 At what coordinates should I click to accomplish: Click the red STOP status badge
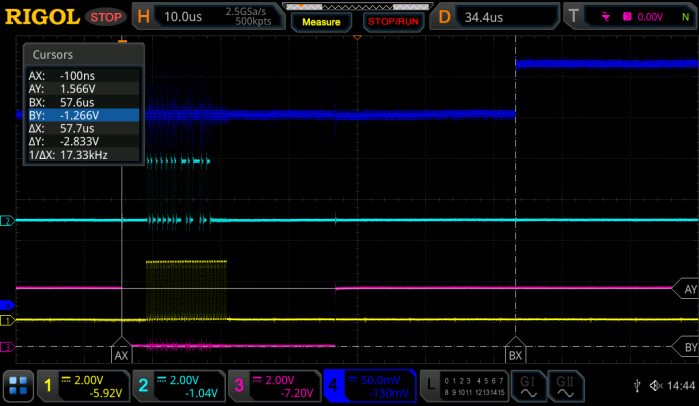pos(106,17)
